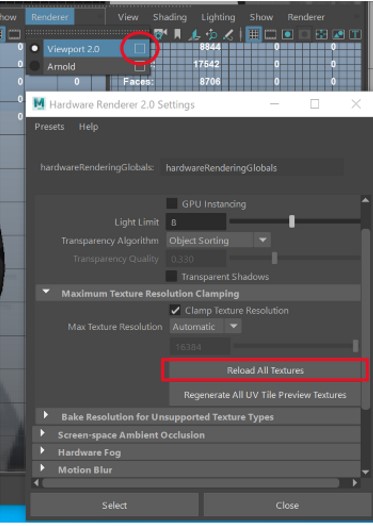Click highlighted Renderer menu in left panel
The height and width of the screenshot is (526, 373).
coord(50,17)
